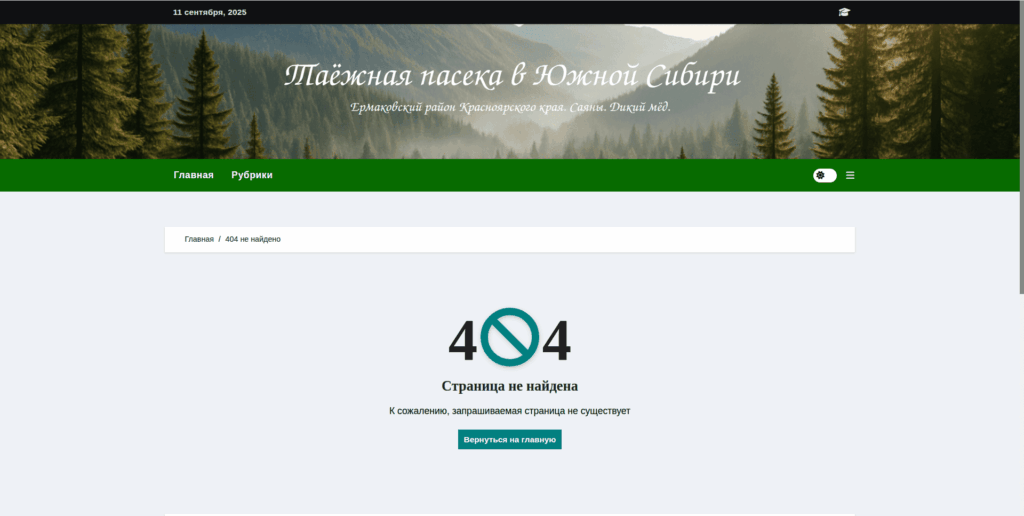1024x516 pixels.
Task: Open the Рубрики navigation menu
Action: 251,175
